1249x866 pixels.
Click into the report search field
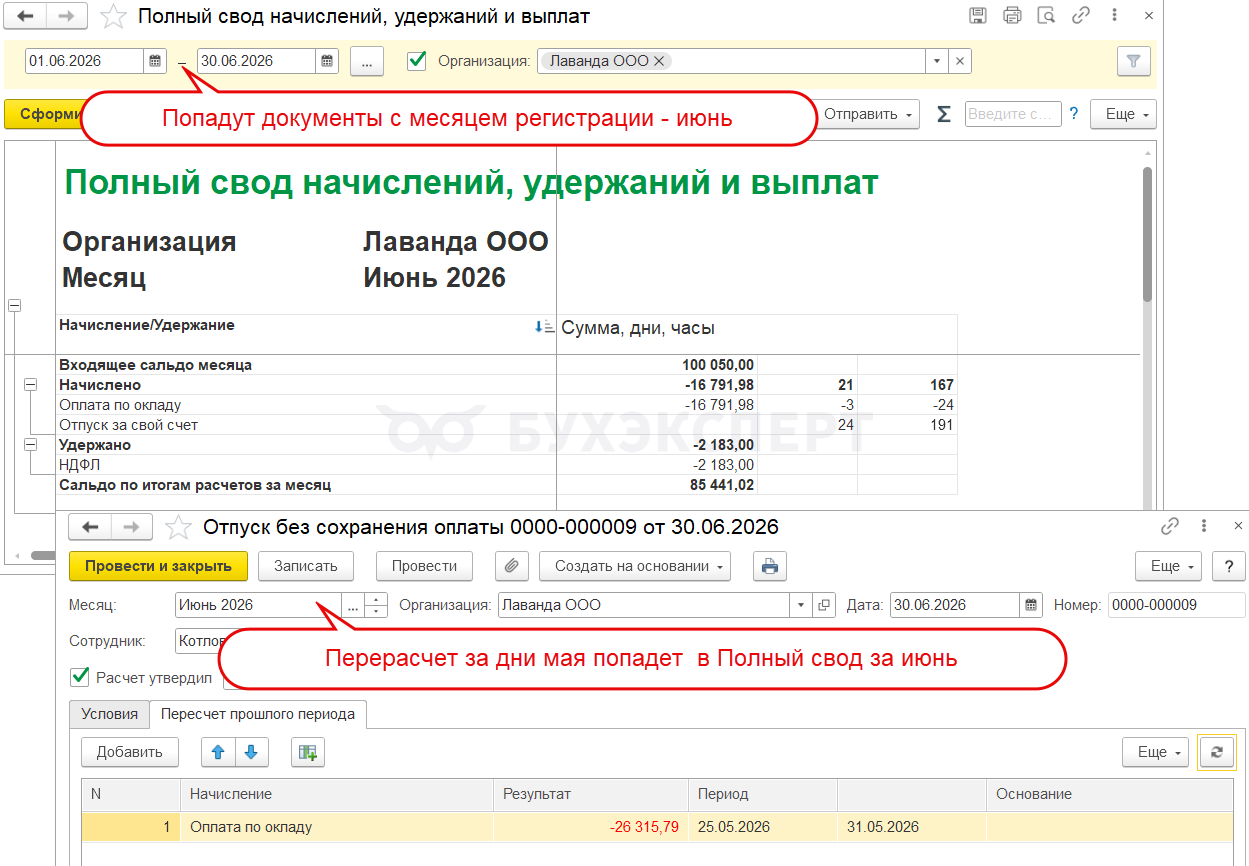(x=1012, y=114)
